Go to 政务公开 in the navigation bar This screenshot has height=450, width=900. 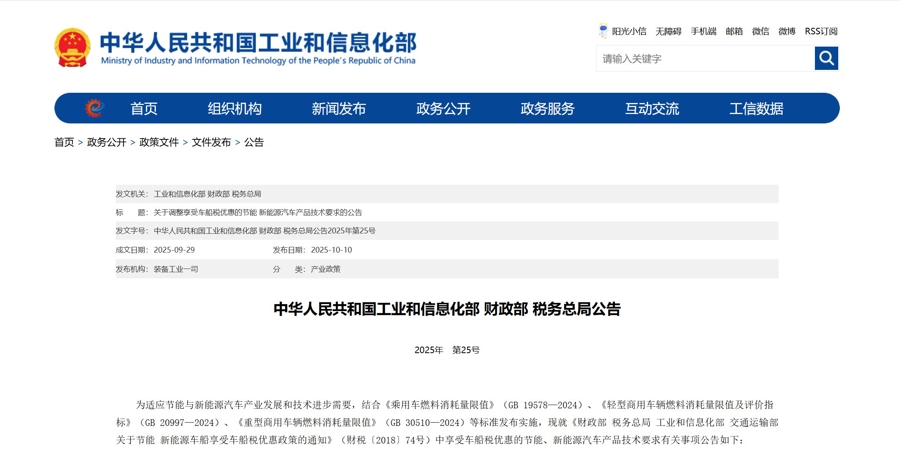point(443,108)
